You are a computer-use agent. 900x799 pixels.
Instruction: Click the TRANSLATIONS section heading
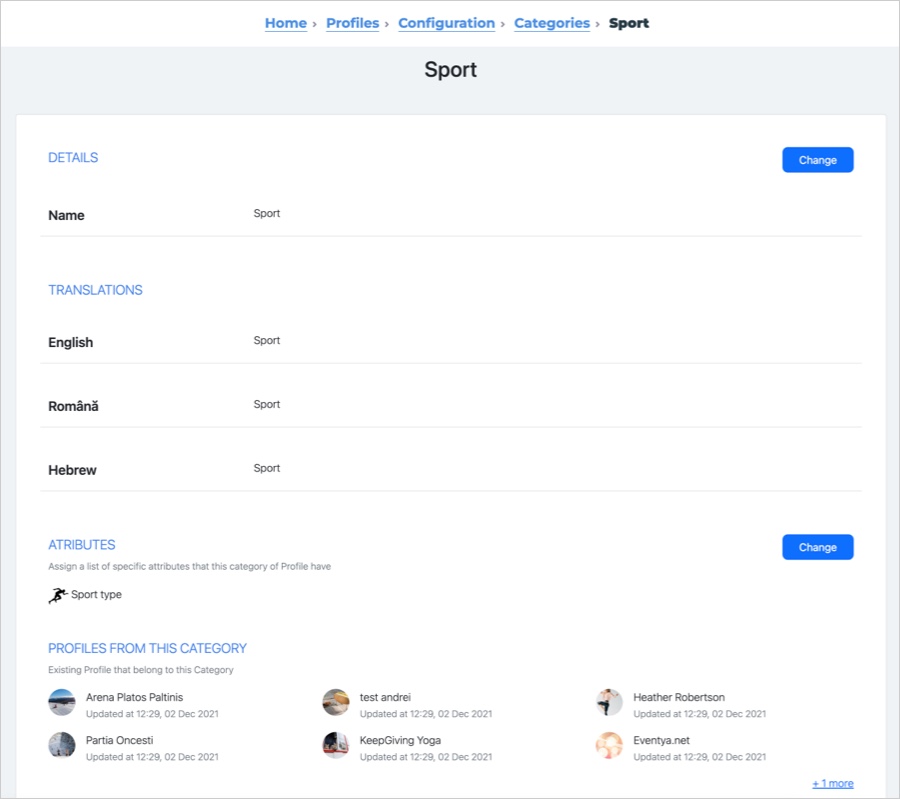point(95,290)
